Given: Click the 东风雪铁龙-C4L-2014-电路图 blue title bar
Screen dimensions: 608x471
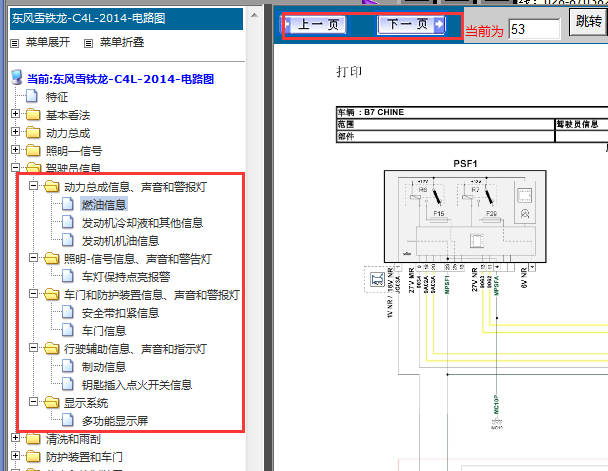Looking at the screenshot, I should [126, 18].
